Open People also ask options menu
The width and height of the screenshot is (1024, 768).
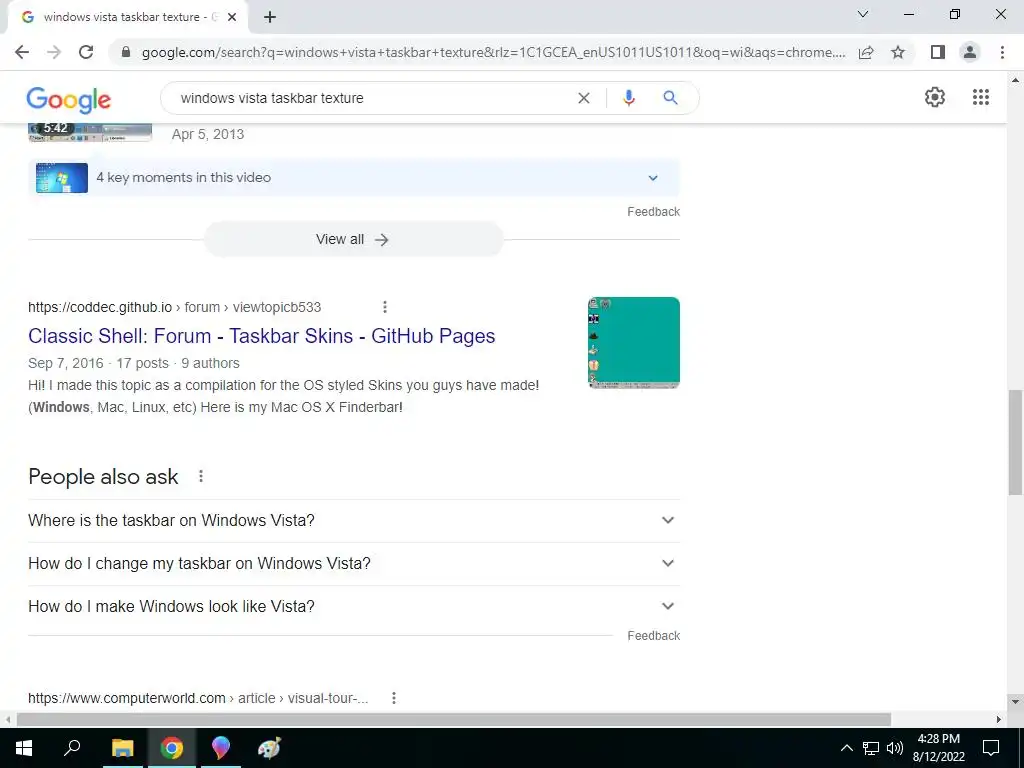click(201, 476)
